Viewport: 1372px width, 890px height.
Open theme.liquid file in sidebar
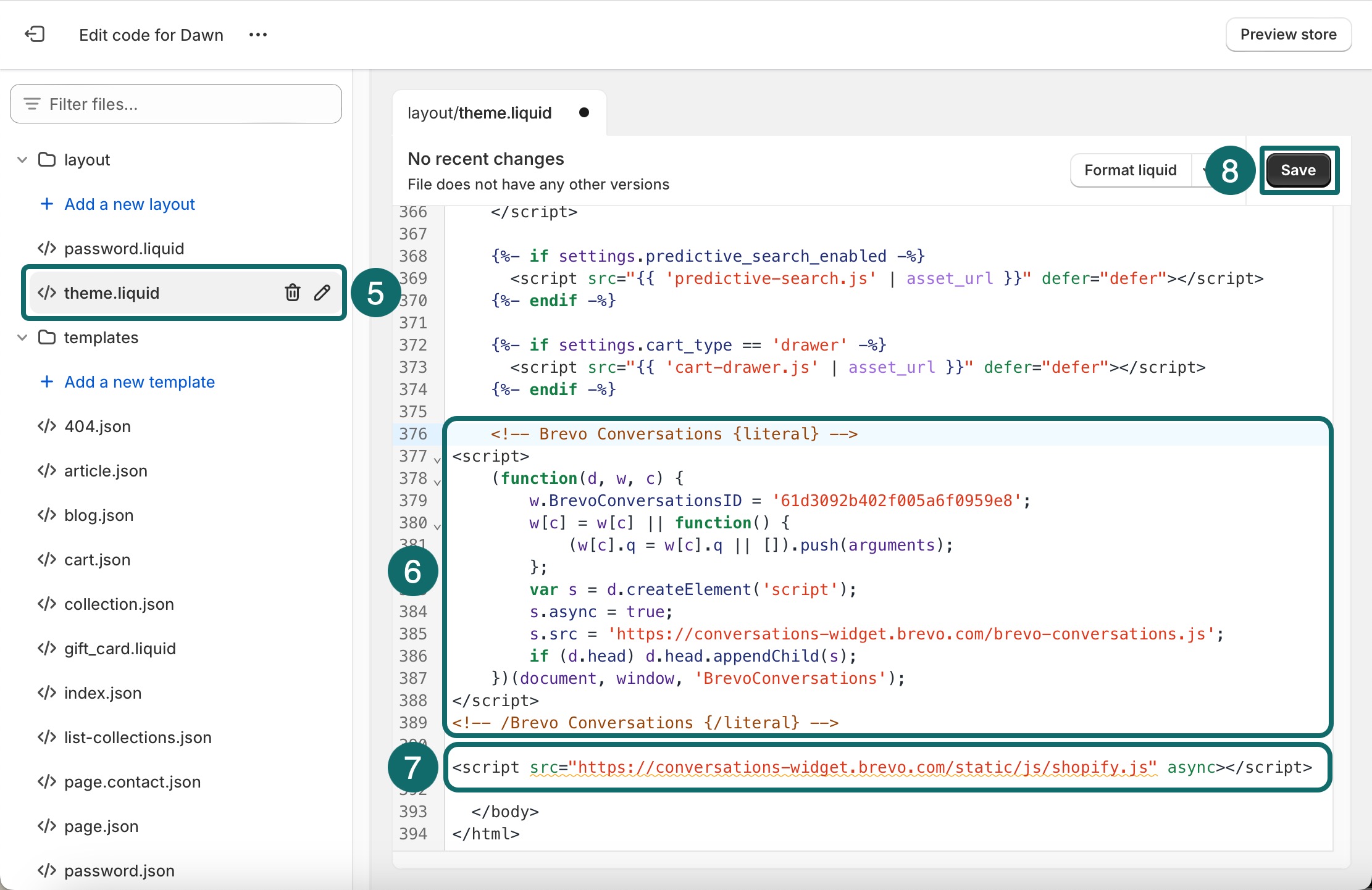[x=112, y=293]
